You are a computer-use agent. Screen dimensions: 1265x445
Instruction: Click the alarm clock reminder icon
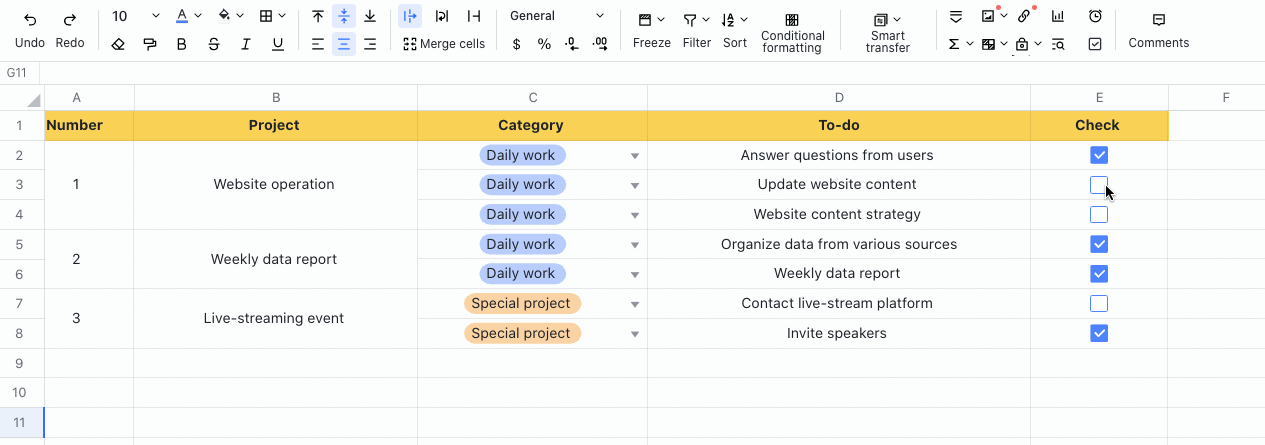pyautogui.click(x=1095, y=16)
